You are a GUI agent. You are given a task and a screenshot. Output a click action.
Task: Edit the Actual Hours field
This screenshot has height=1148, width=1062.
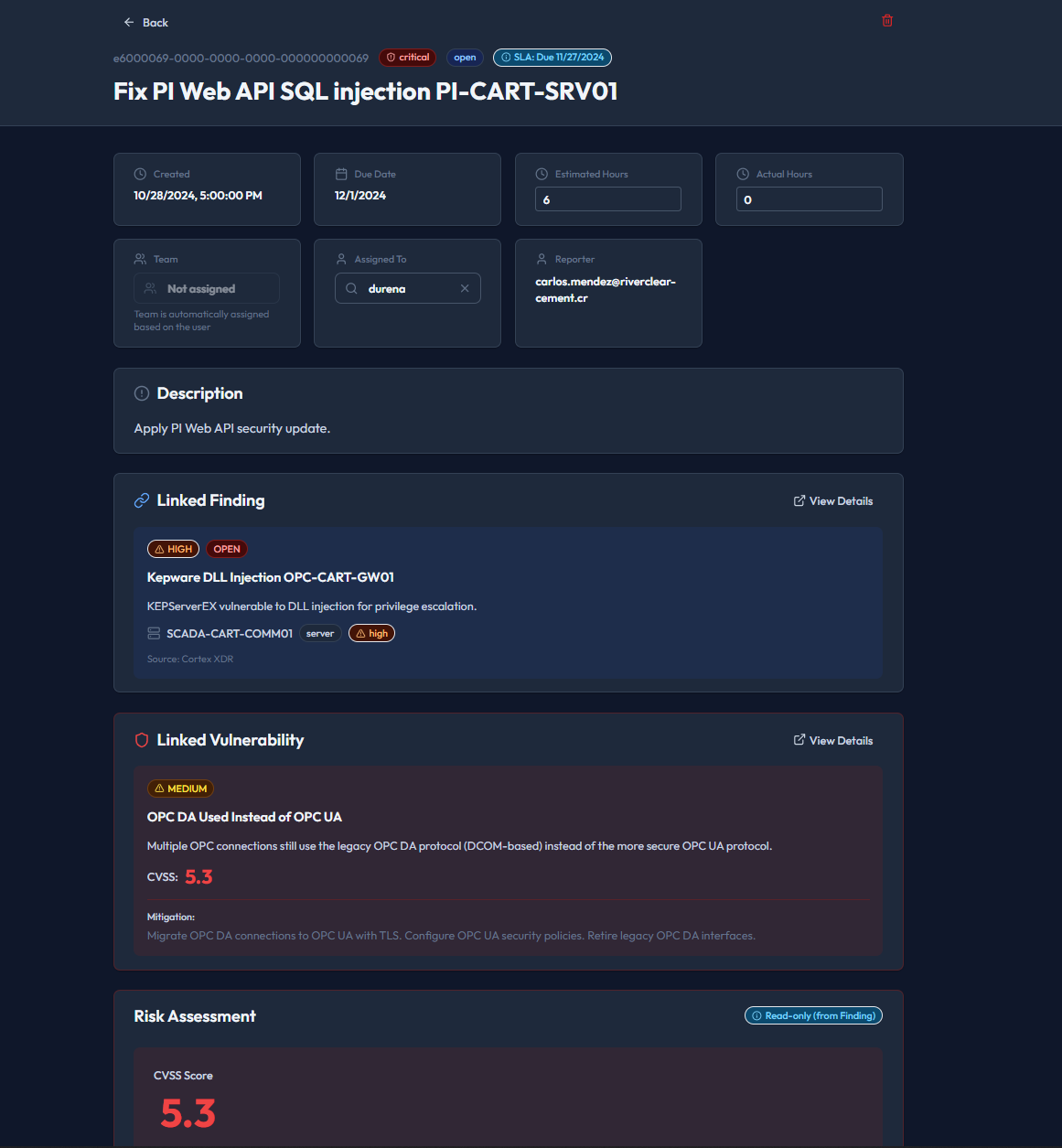809,199
